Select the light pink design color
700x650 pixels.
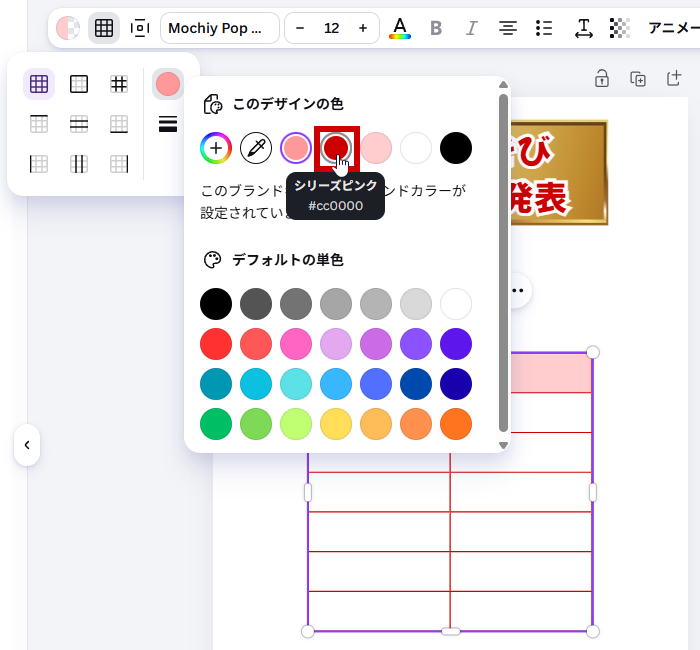coord(376,148)
